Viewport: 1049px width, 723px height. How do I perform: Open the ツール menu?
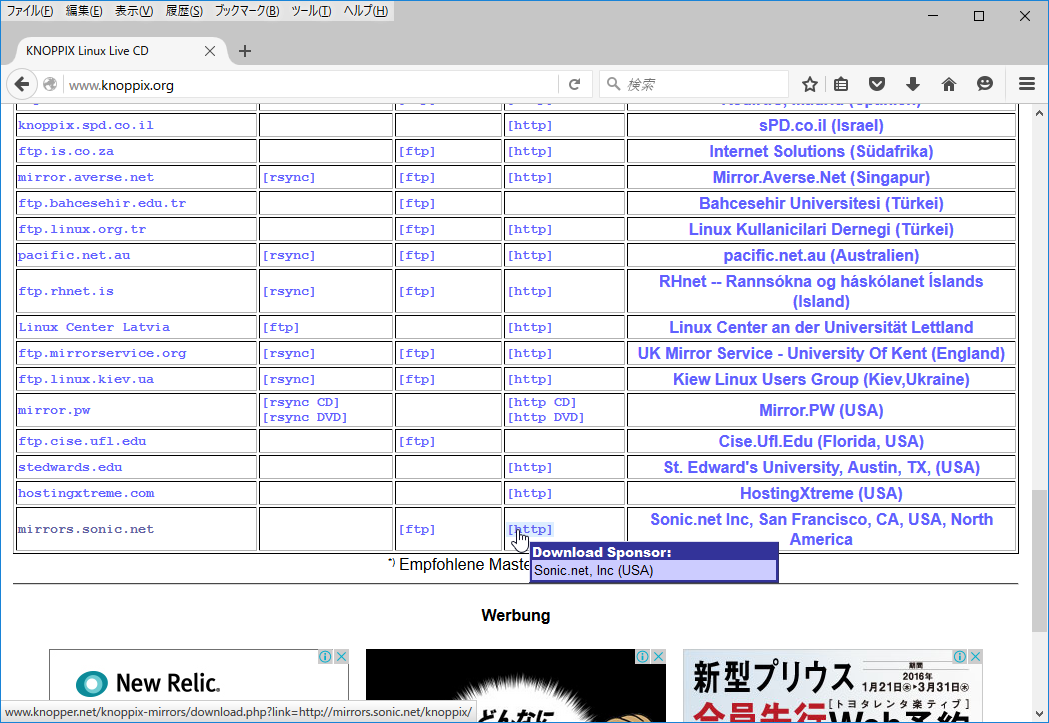311,11
